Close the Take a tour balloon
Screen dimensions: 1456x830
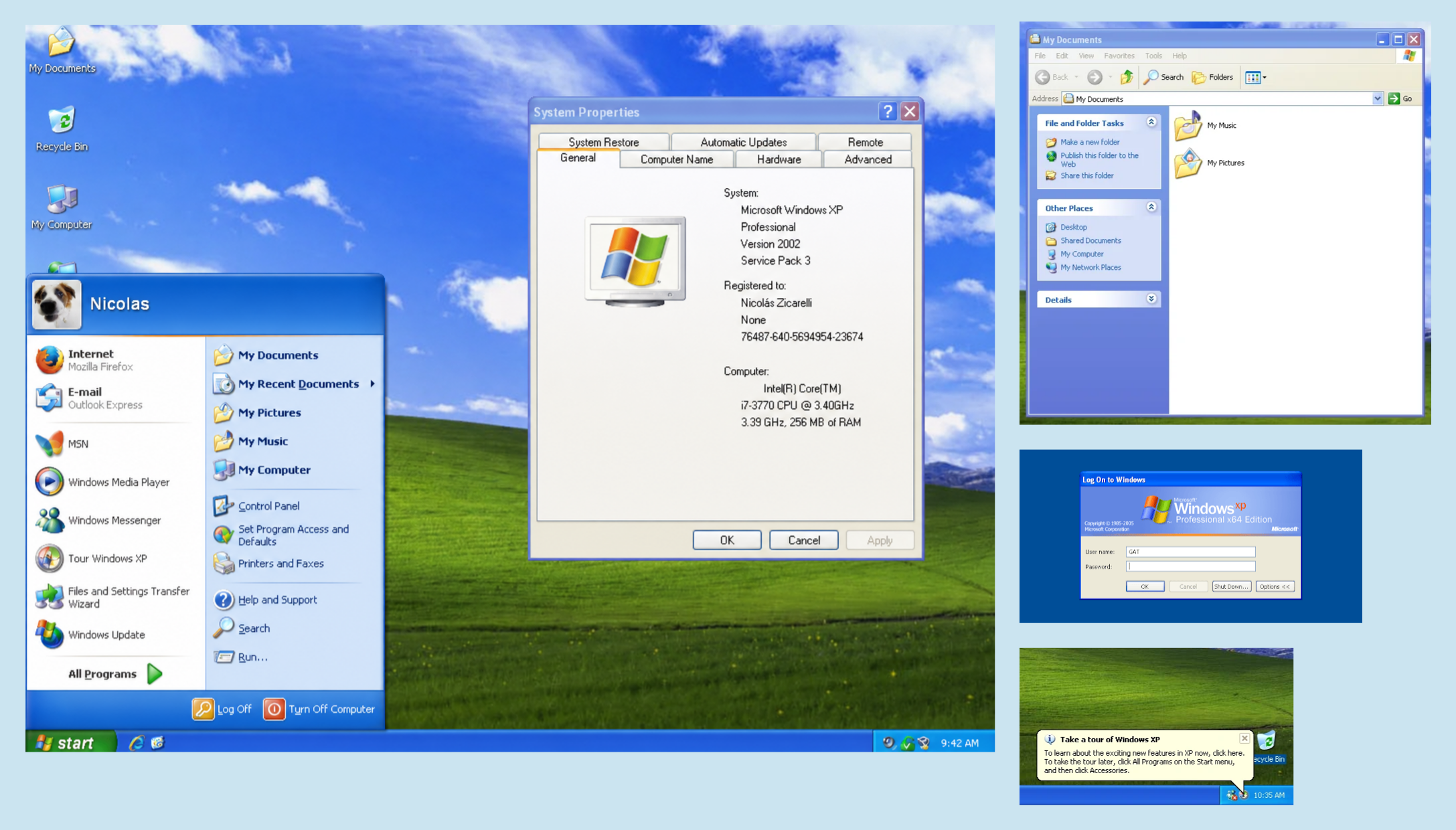tap(1244, 738)
